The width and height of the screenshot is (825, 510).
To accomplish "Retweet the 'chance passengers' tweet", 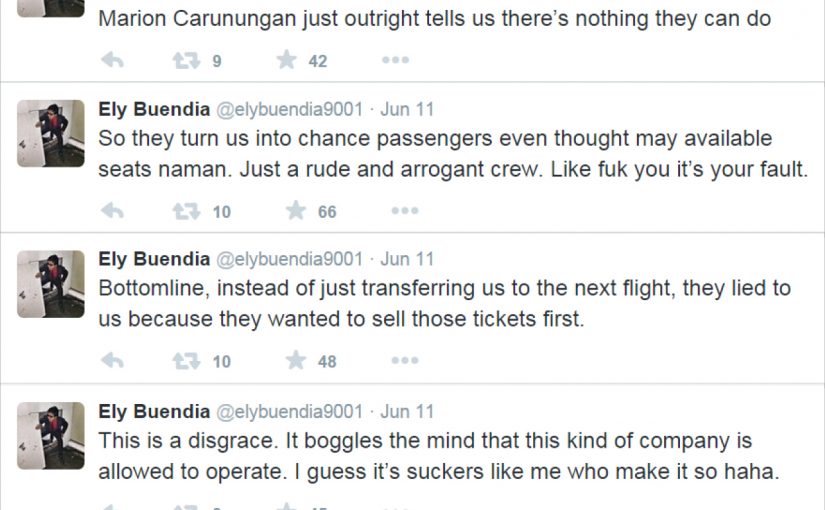I will [x=186, y=211].
